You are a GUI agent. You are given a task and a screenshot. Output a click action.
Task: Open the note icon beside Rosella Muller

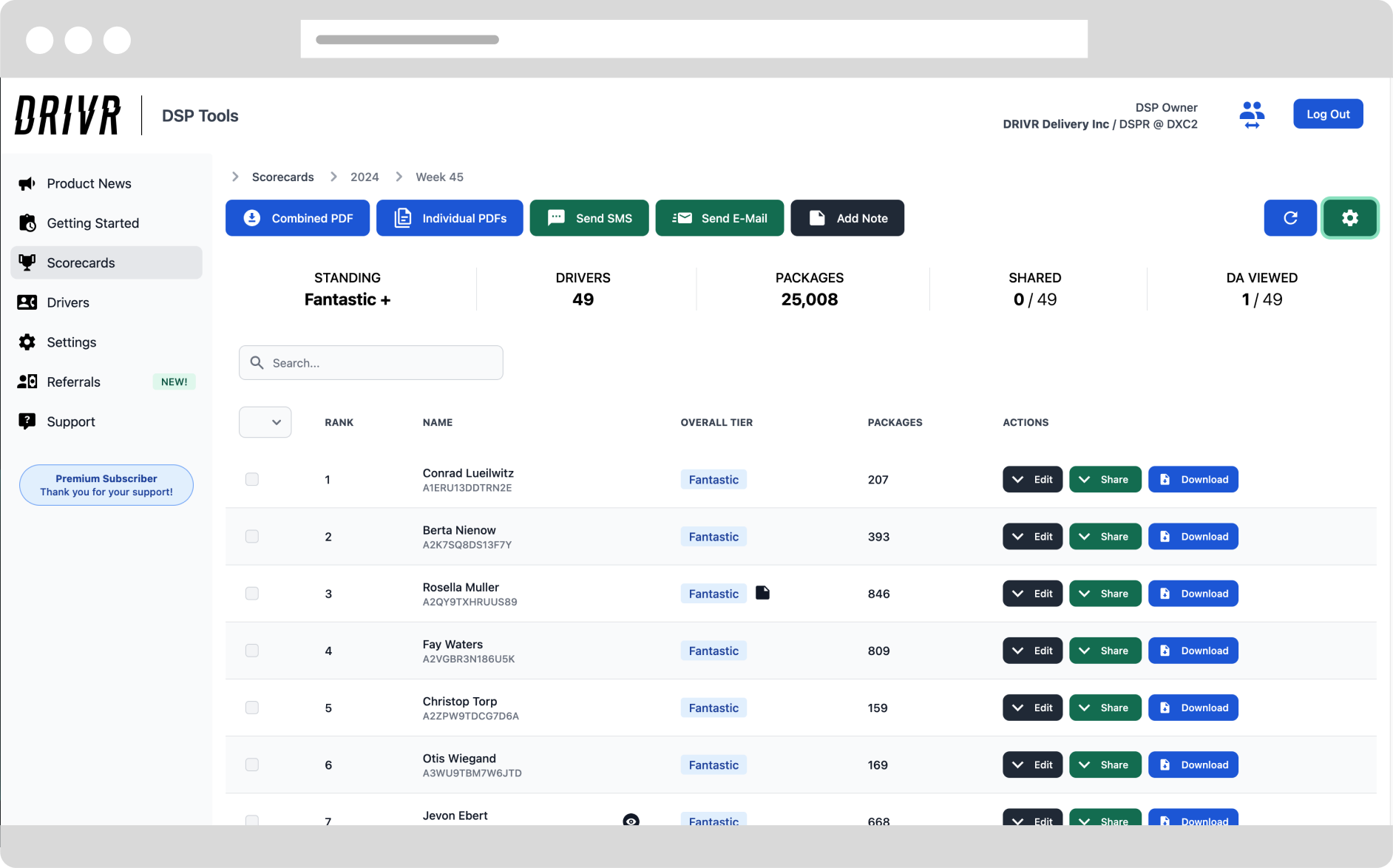(x=764, y=592)
